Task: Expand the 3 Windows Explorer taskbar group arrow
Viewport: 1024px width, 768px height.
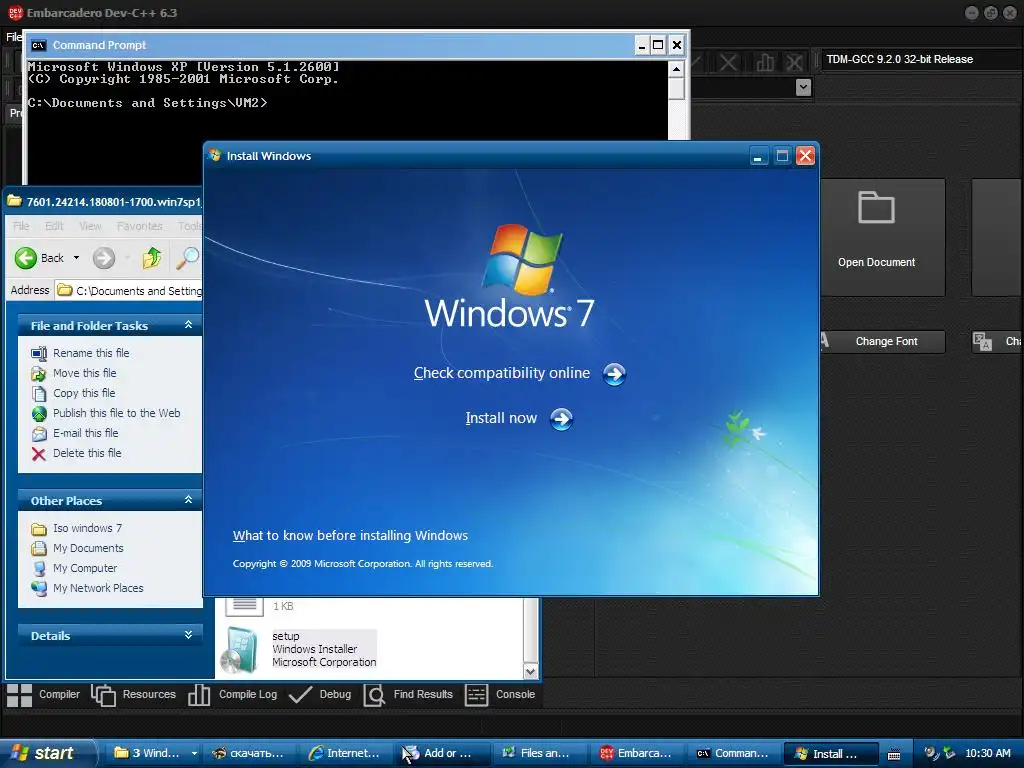Action: click(194, 754)
